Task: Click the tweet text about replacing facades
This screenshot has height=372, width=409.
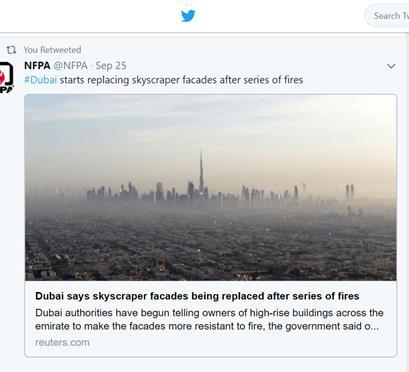Action: 181,80
